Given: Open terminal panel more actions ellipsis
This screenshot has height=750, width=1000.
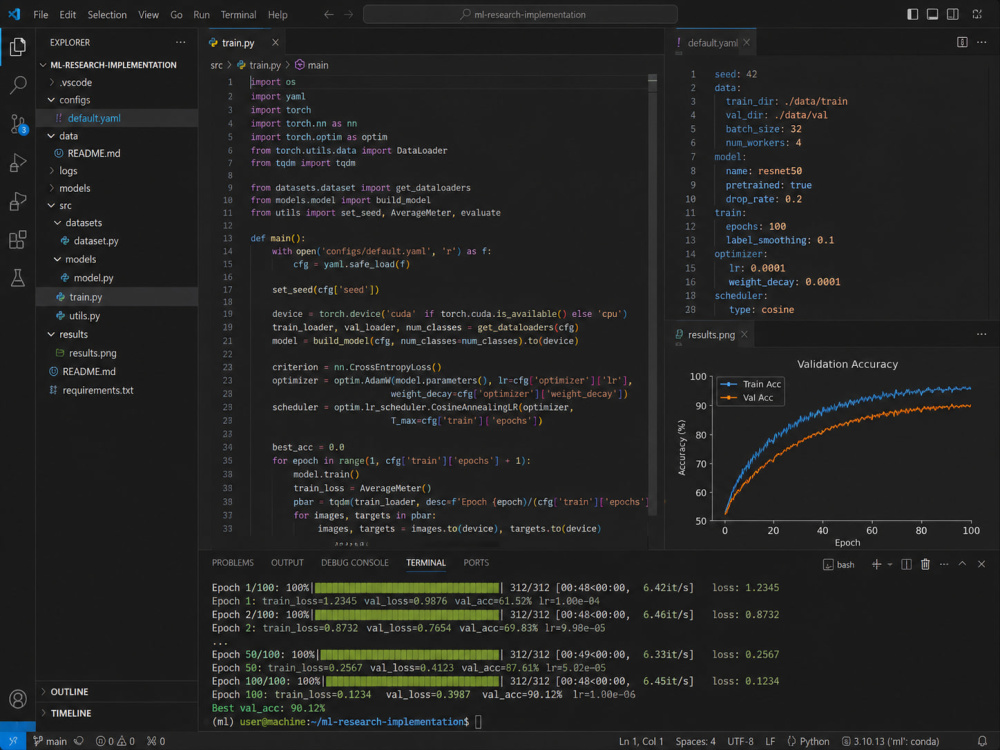Looking at the screenshot, I should coord(944,564).
